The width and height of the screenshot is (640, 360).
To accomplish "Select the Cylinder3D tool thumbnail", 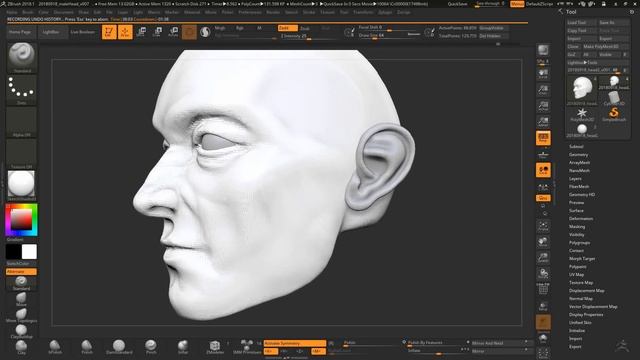I will (x=614, y=98).
